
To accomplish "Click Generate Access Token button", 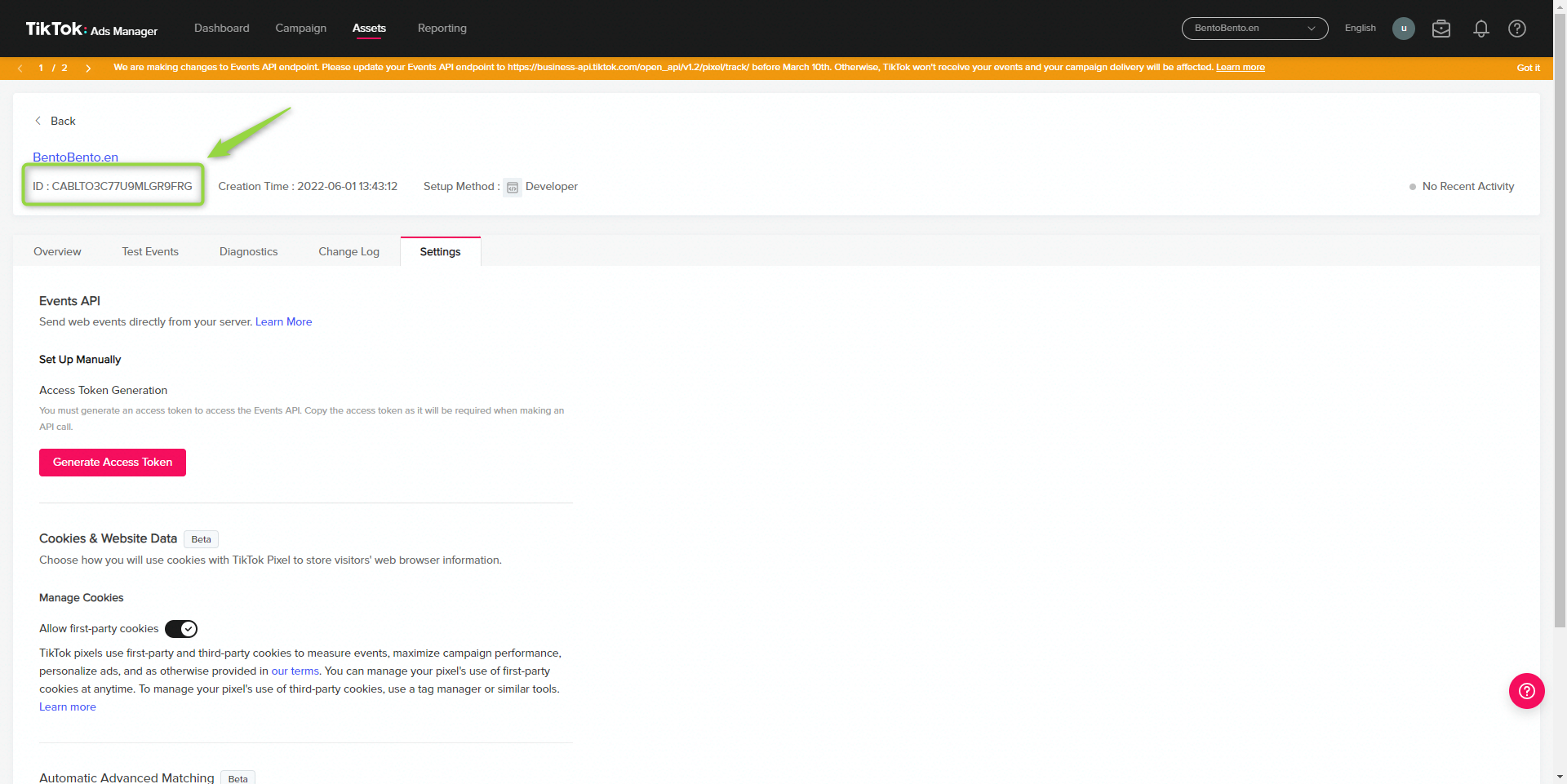I will 113,462.
